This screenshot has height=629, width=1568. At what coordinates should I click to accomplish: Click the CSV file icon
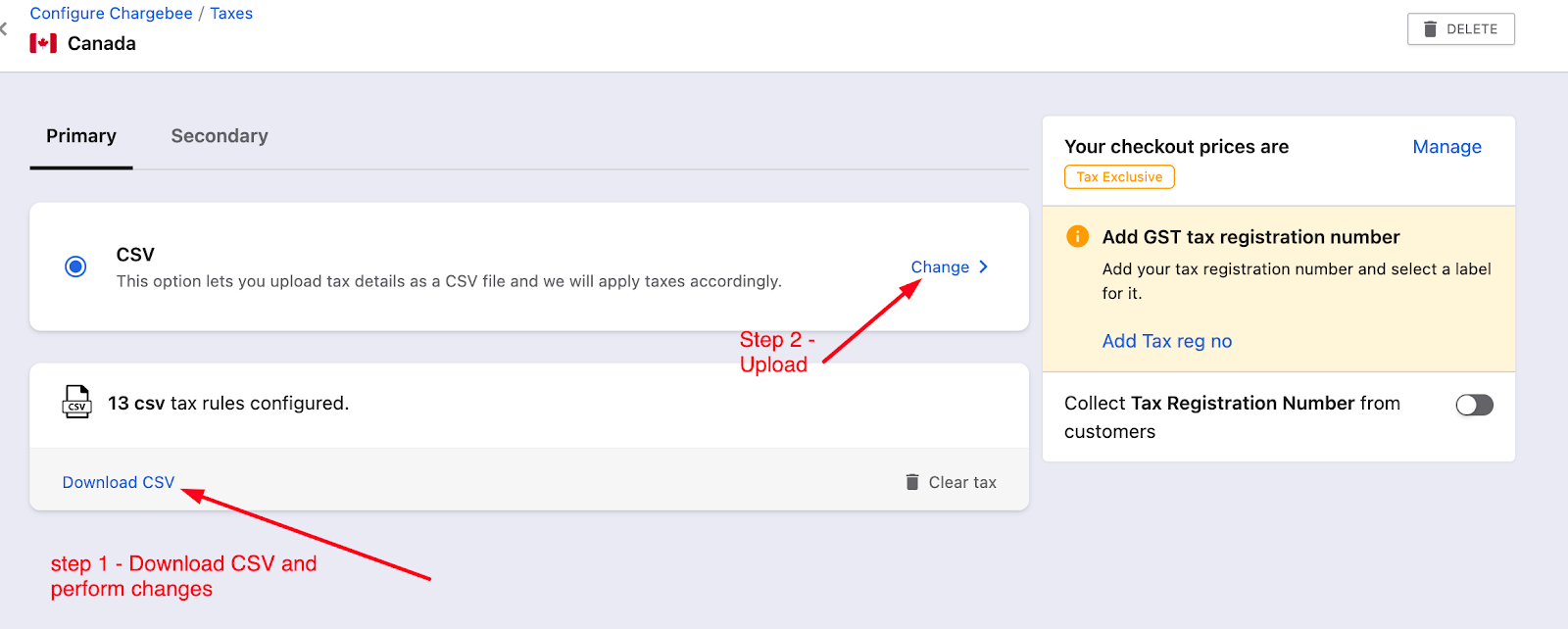pyautogui.click(x=76, y=402)
